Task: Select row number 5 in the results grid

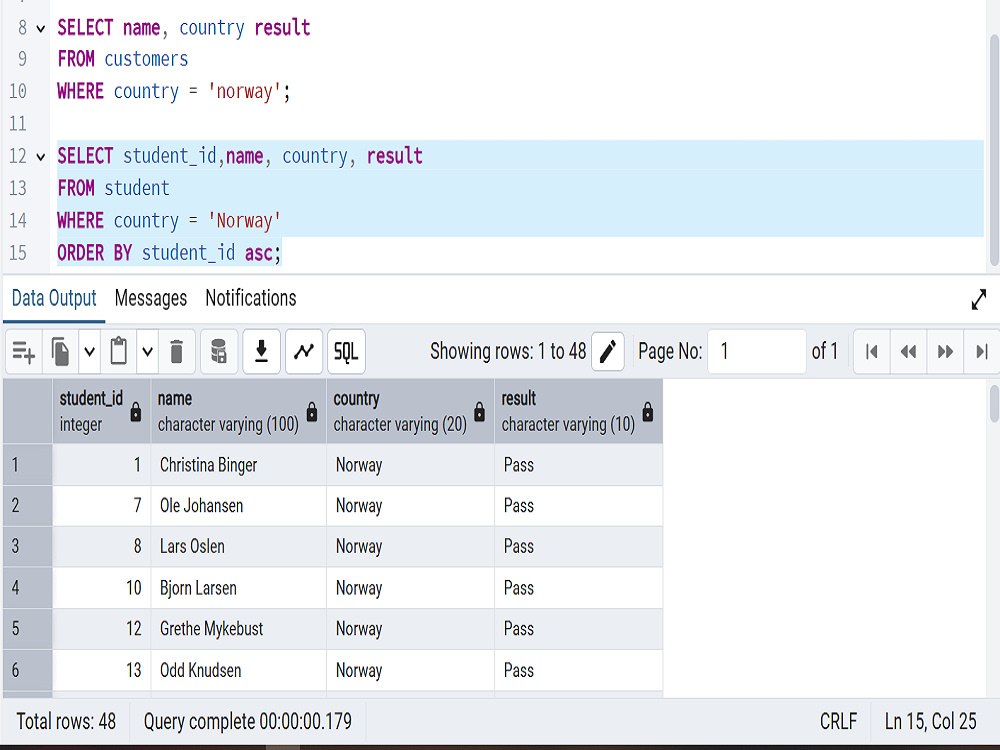Action: [27, 629]
